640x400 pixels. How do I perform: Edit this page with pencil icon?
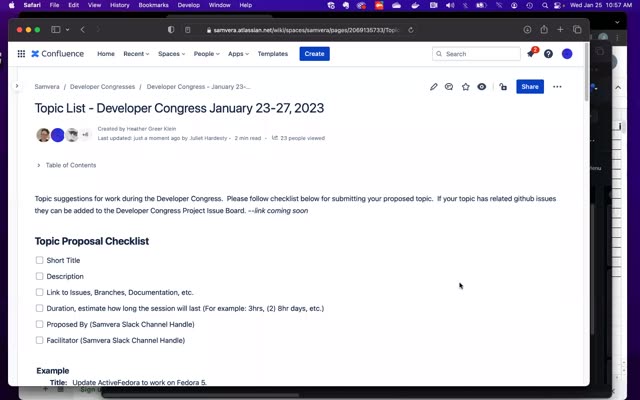pyautogui.click(x=433, y=87)
